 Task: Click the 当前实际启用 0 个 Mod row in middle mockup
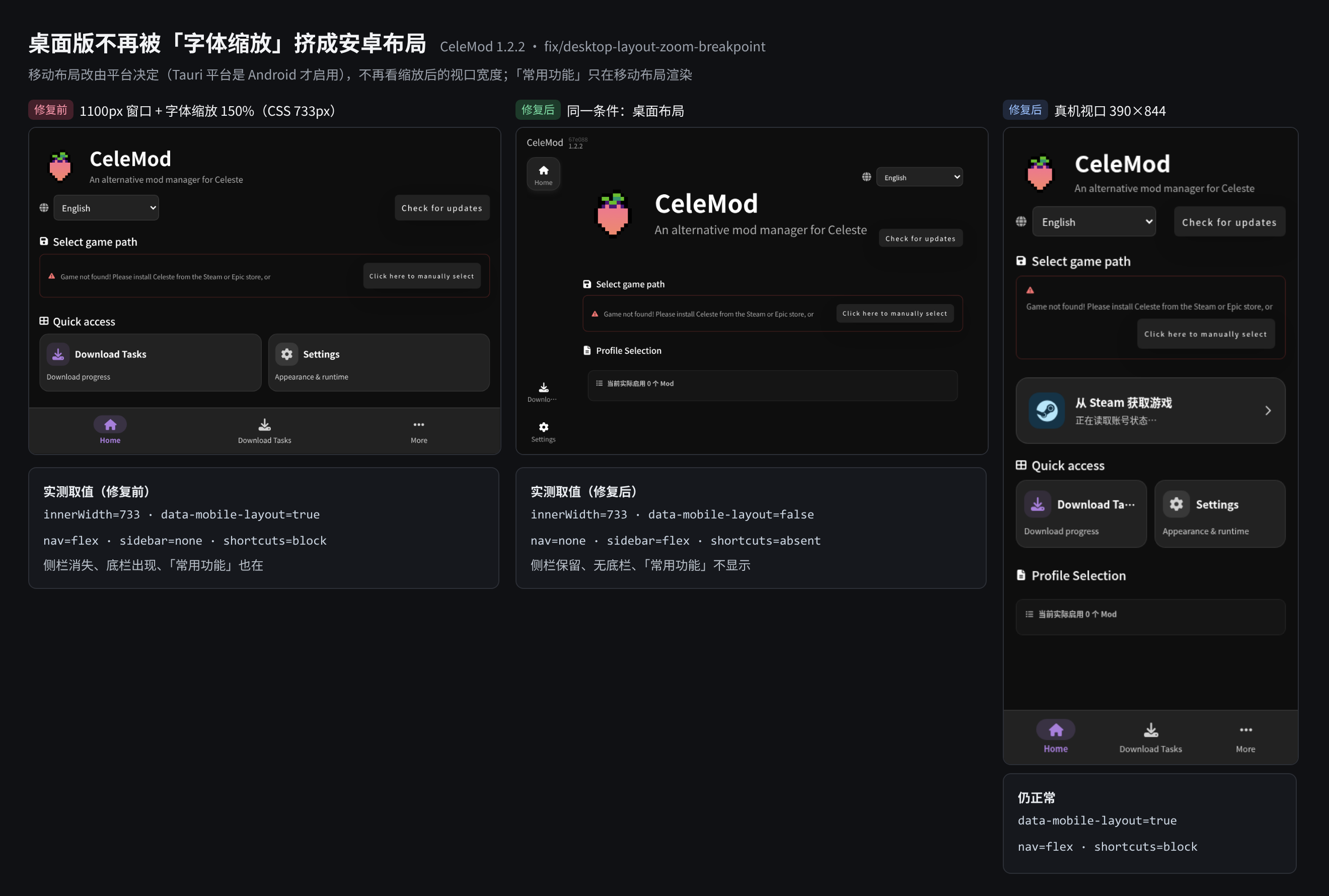click(x=773, y=385)
